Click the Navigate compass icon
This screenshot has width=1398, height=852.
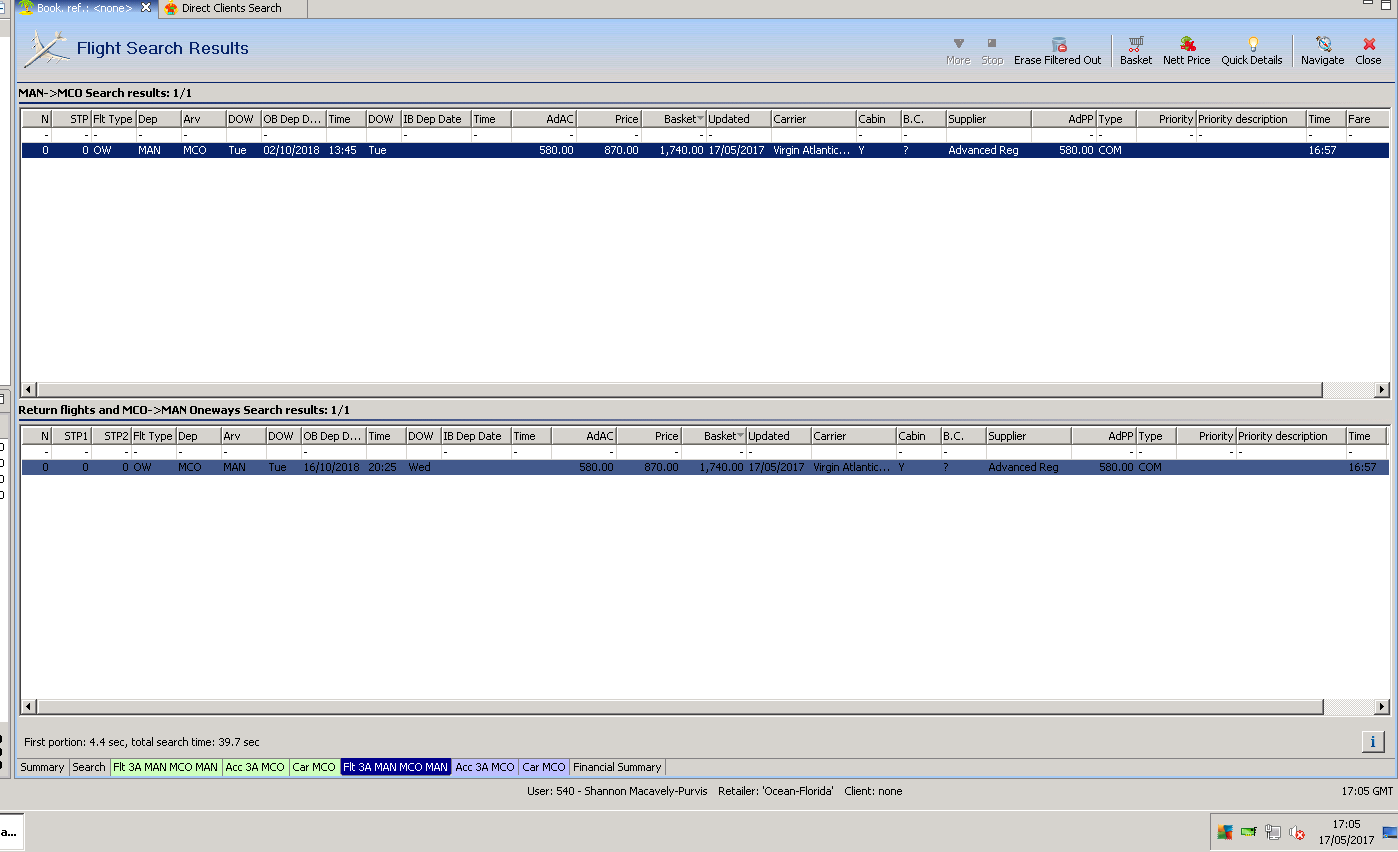[1323, 45]
